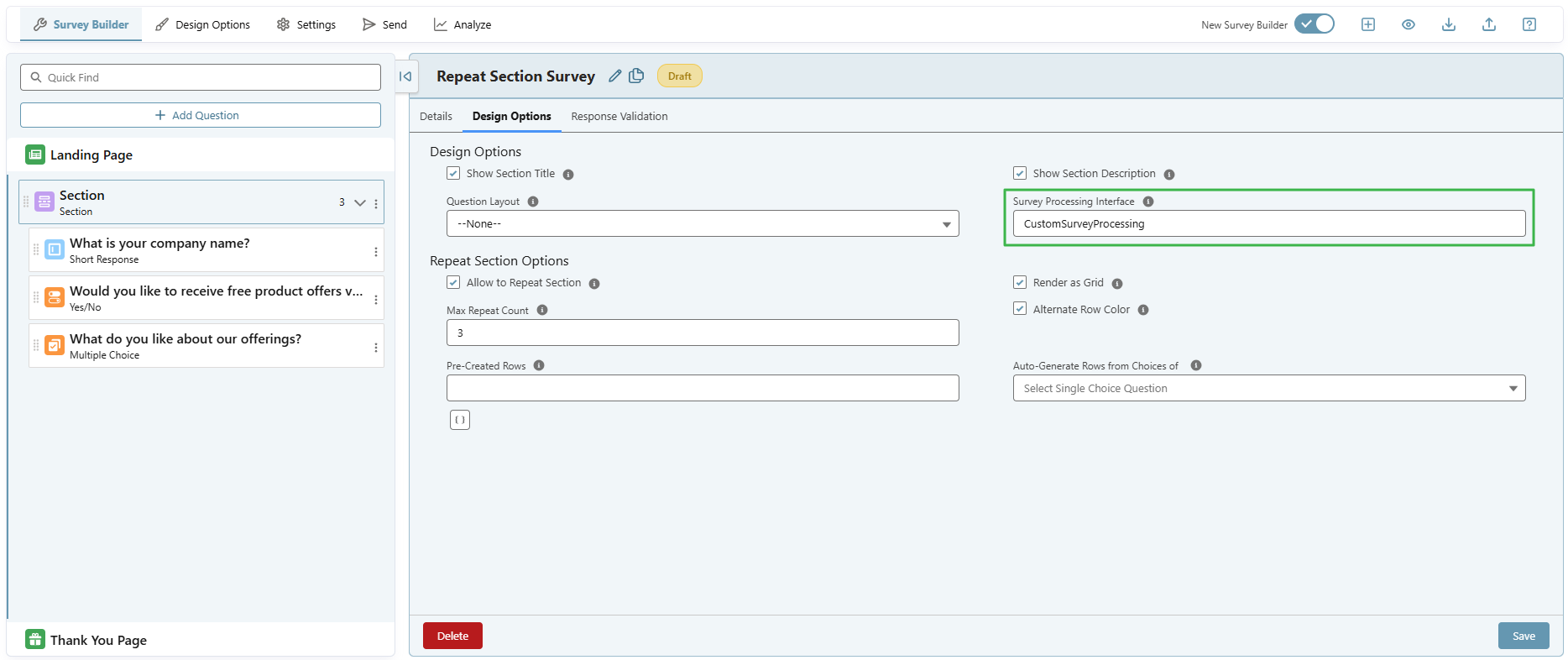Image resolution: width=1568 pixels, height=660 pixels.
Task: Open Settings in top navigation
Action: 306,24
